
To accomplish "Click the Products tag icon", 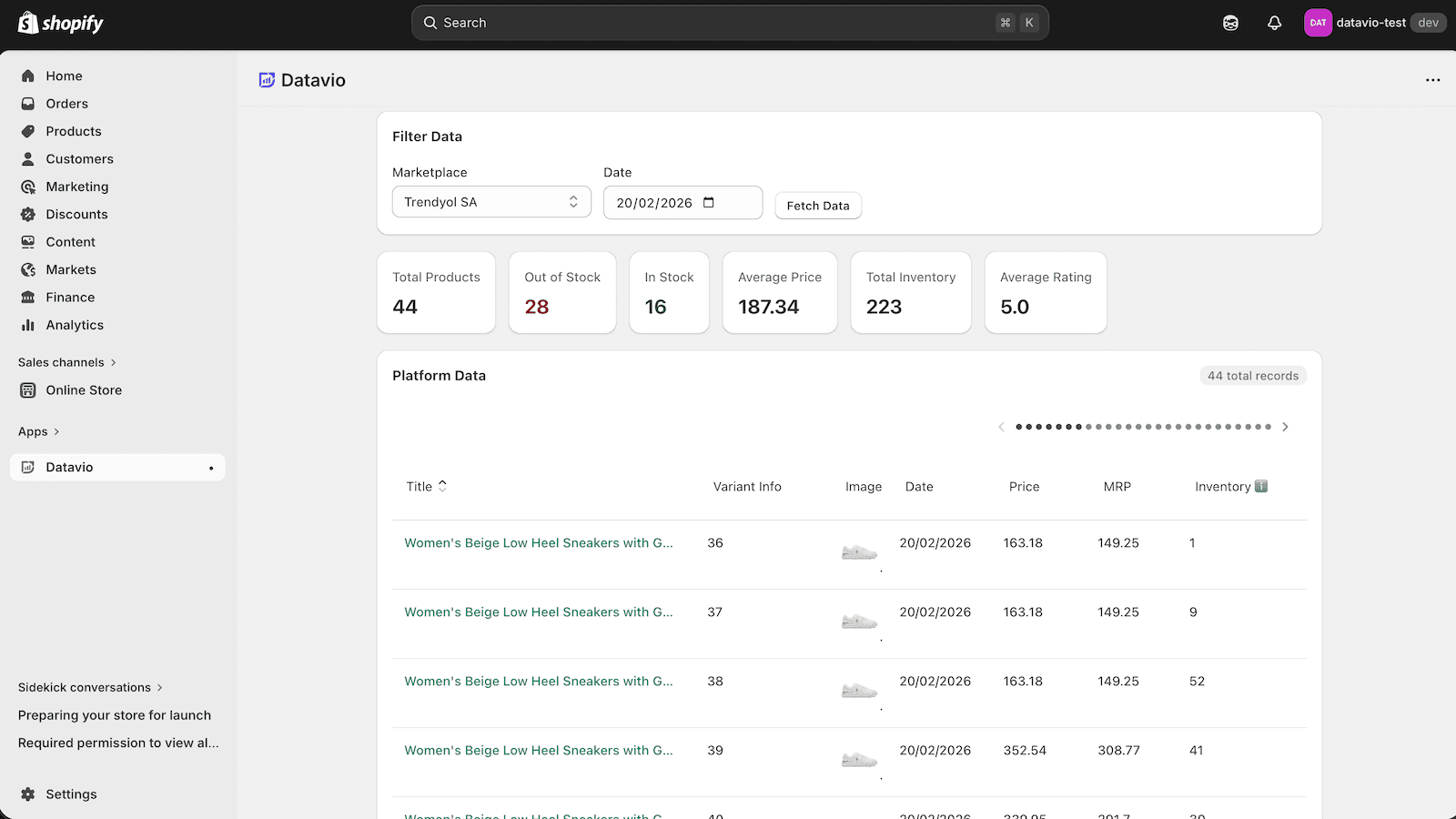I will (28, 131).
